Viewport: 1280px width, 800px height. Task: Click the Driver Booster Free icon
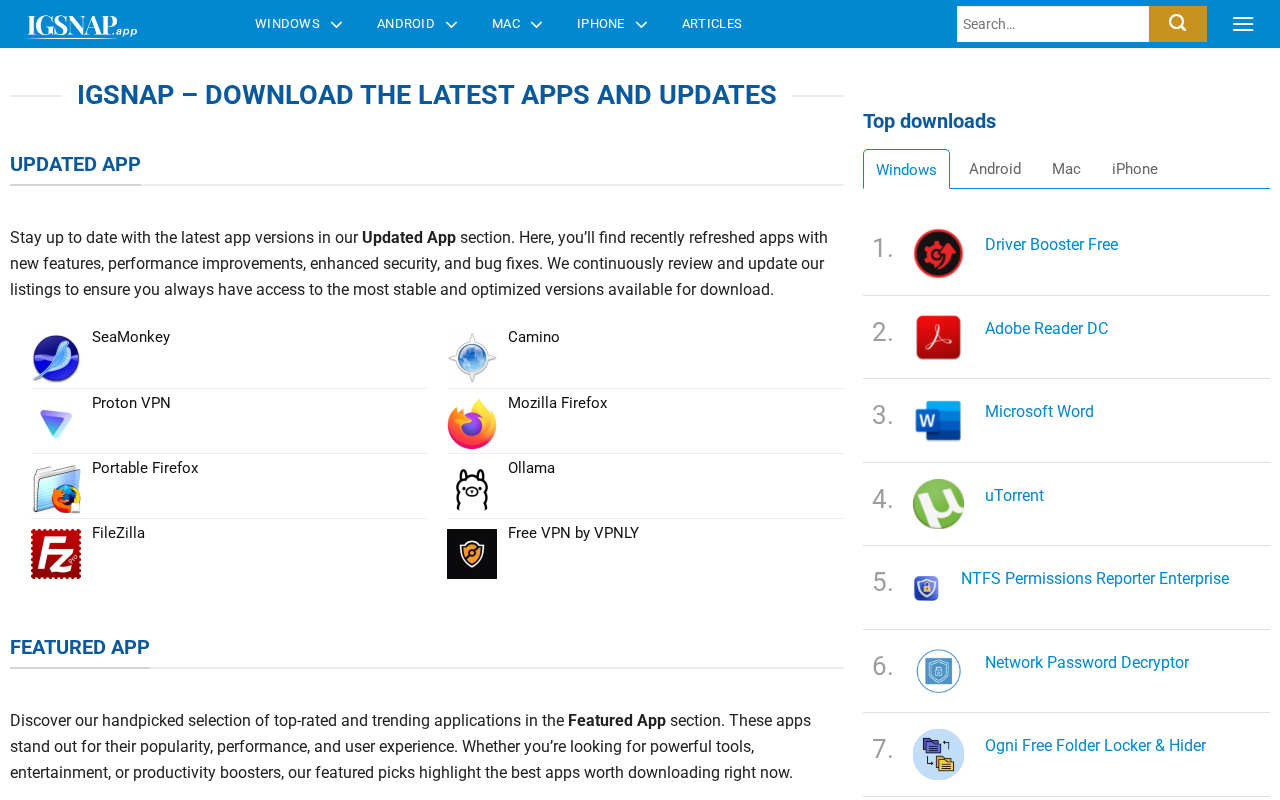[938, 253]
